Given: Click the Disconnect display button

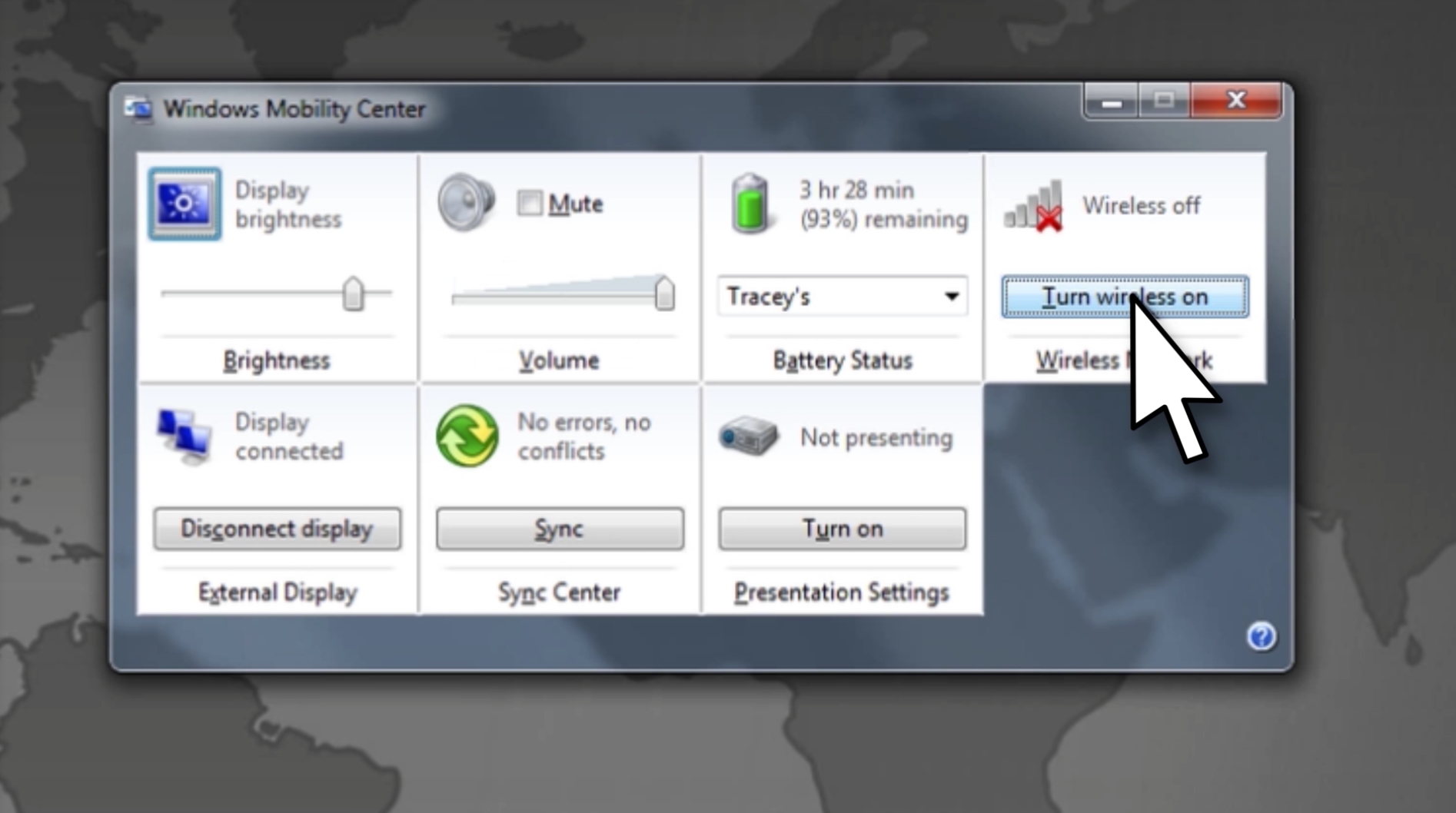Looking at the screenshot, I should pos(277,529).
